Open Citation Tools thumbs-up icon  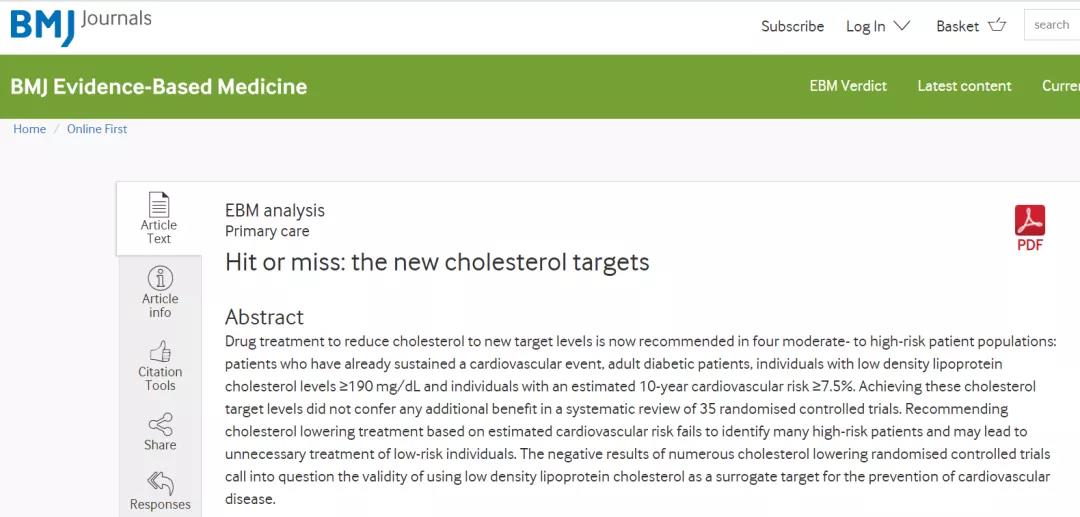[160, 351]
